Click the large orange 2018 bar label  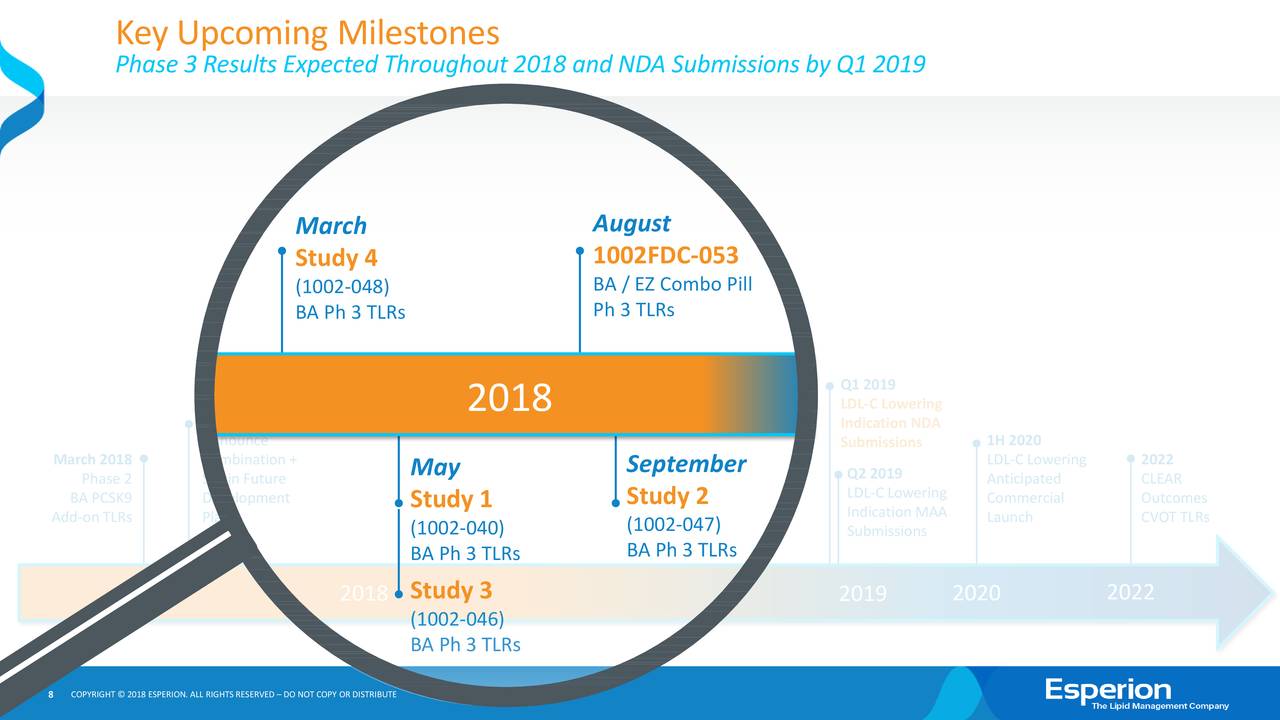pos(510,398)
